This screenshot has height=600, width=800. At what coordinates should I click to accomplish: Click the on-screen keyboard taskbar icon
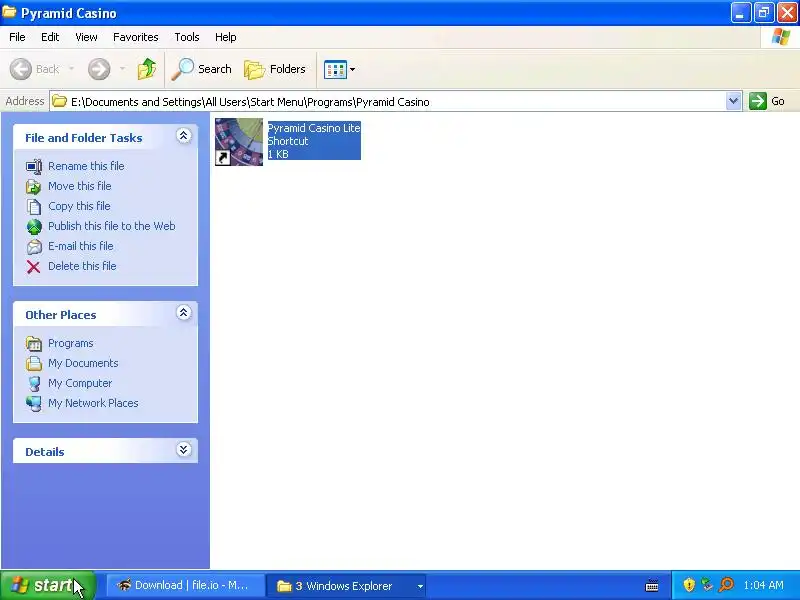click(x=652, y=586)
